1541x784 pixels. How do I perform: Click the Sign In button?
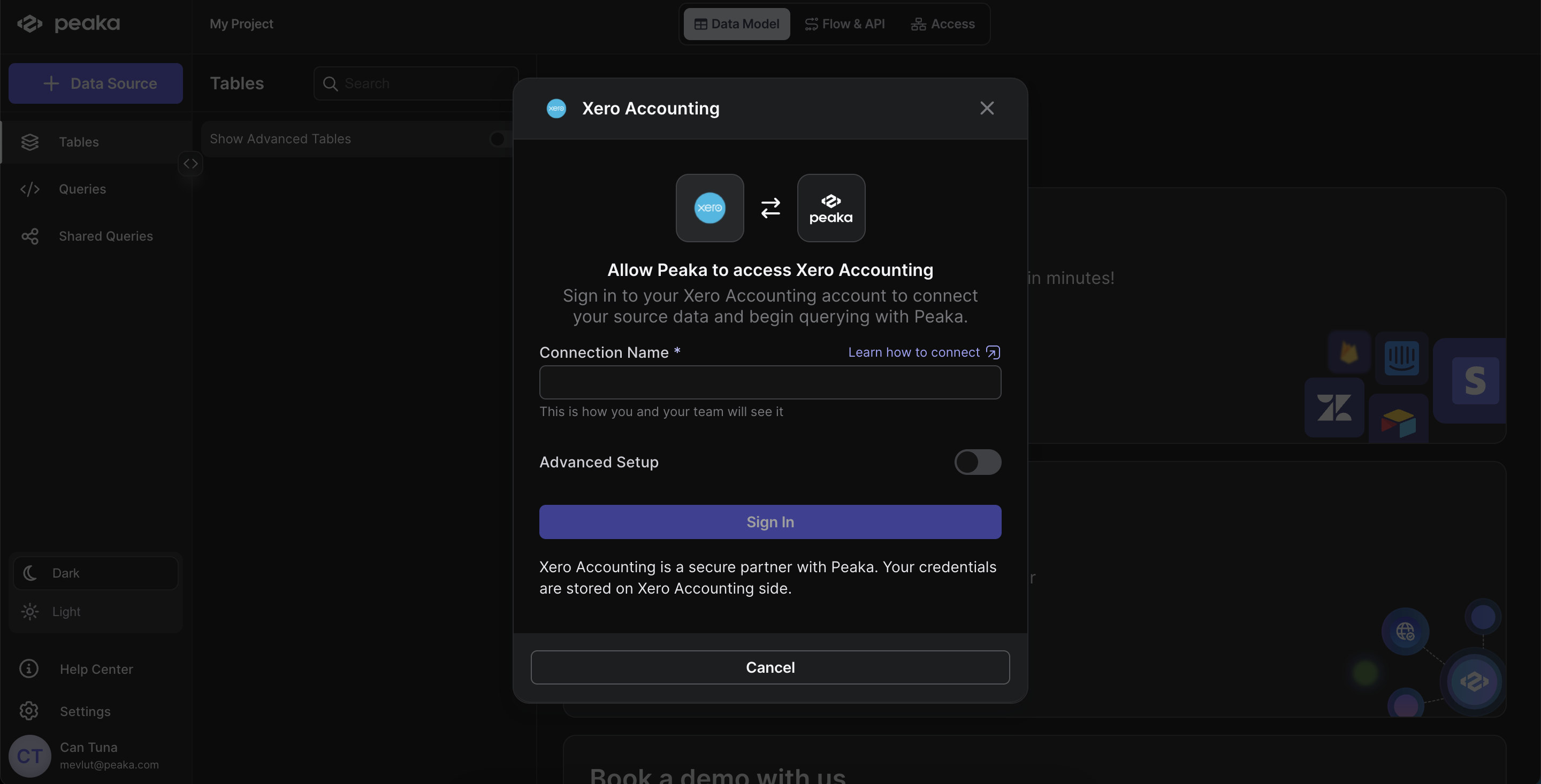[x=770, y=521]
